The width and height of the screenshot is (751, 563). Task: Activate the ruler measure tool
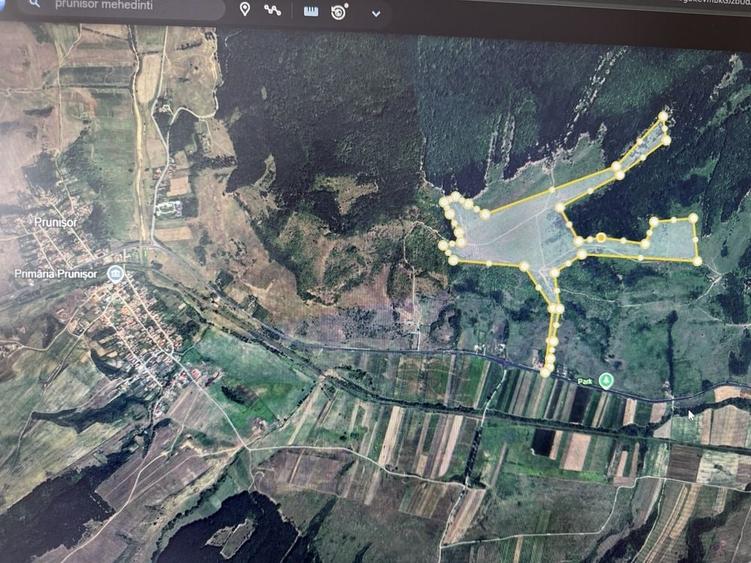coord(311,11)
